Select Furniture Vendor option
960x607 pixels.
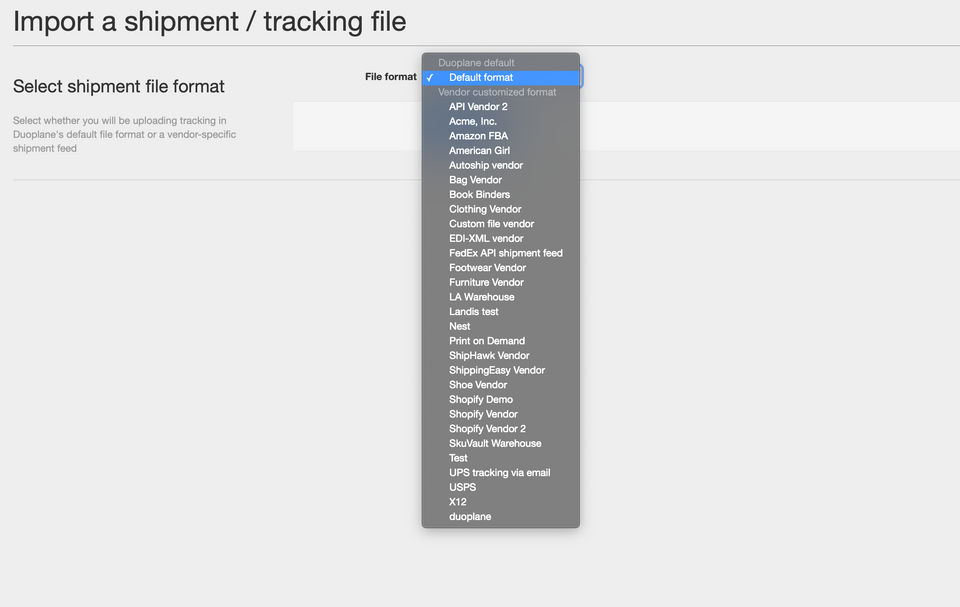pos(486,283)
